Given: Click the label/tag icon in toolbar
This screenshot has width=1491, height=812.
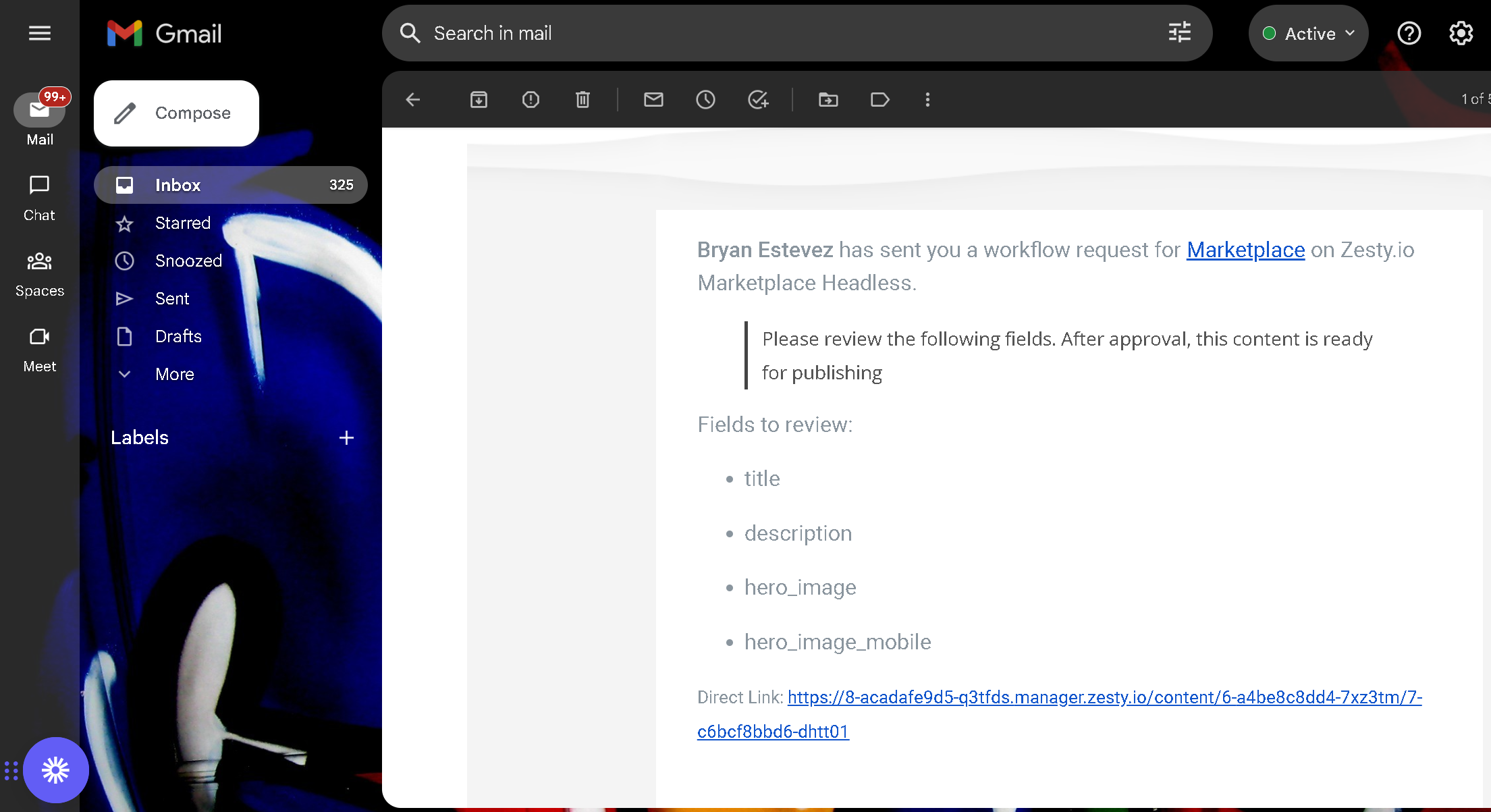Looking at the screenshot, I should (x=878, y=99).
